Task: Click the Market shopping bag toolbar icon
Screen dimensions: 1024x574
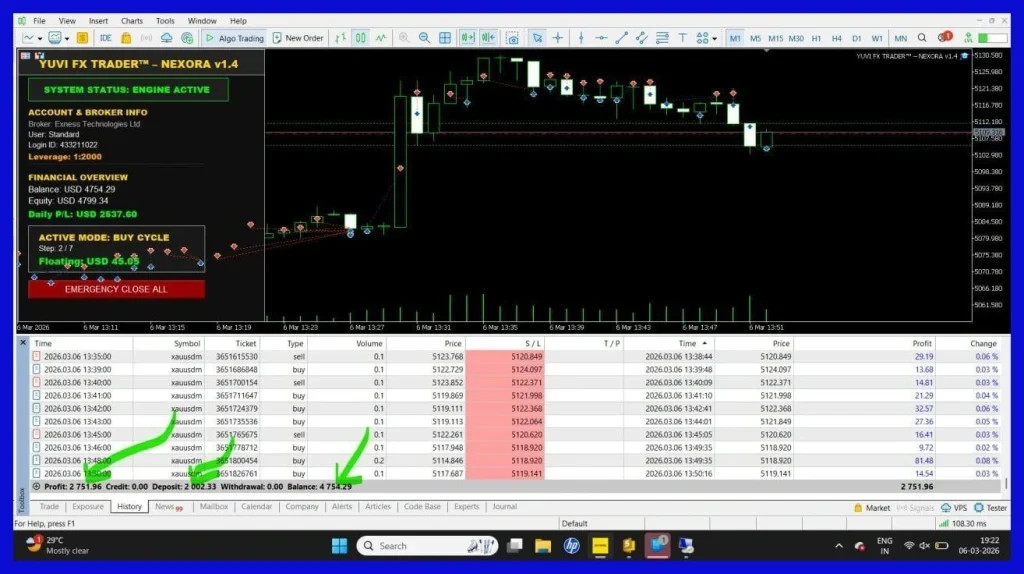Action: 126,38
